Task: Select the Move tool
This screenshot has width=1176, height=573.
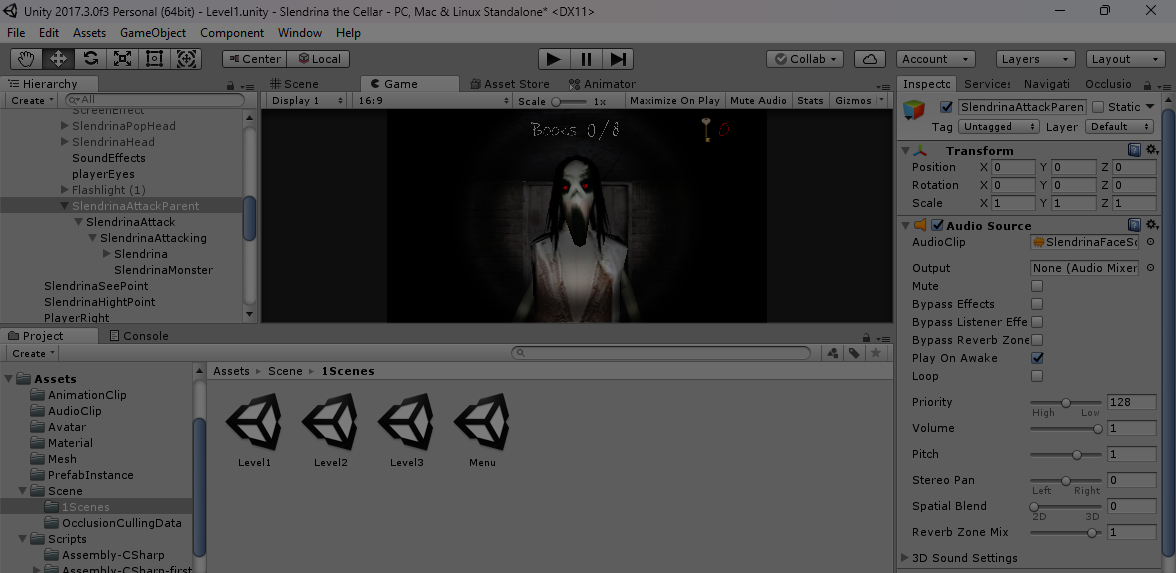Action: tap(58, 58)
